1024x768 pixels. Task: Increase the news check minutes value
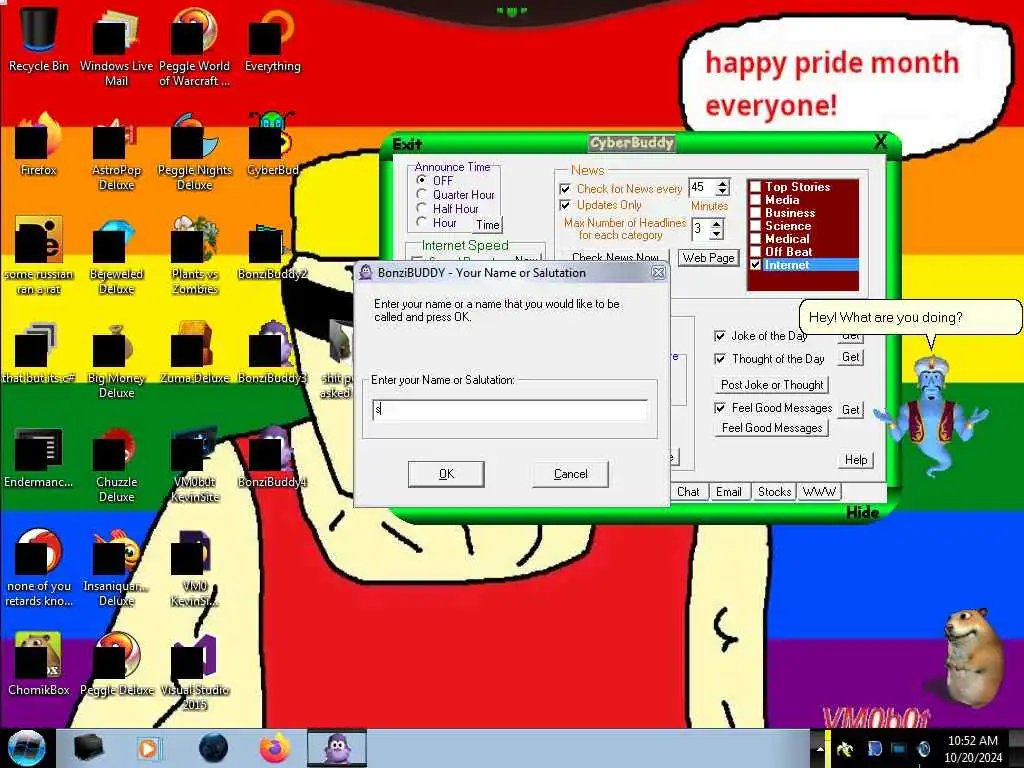coord(722,183)
